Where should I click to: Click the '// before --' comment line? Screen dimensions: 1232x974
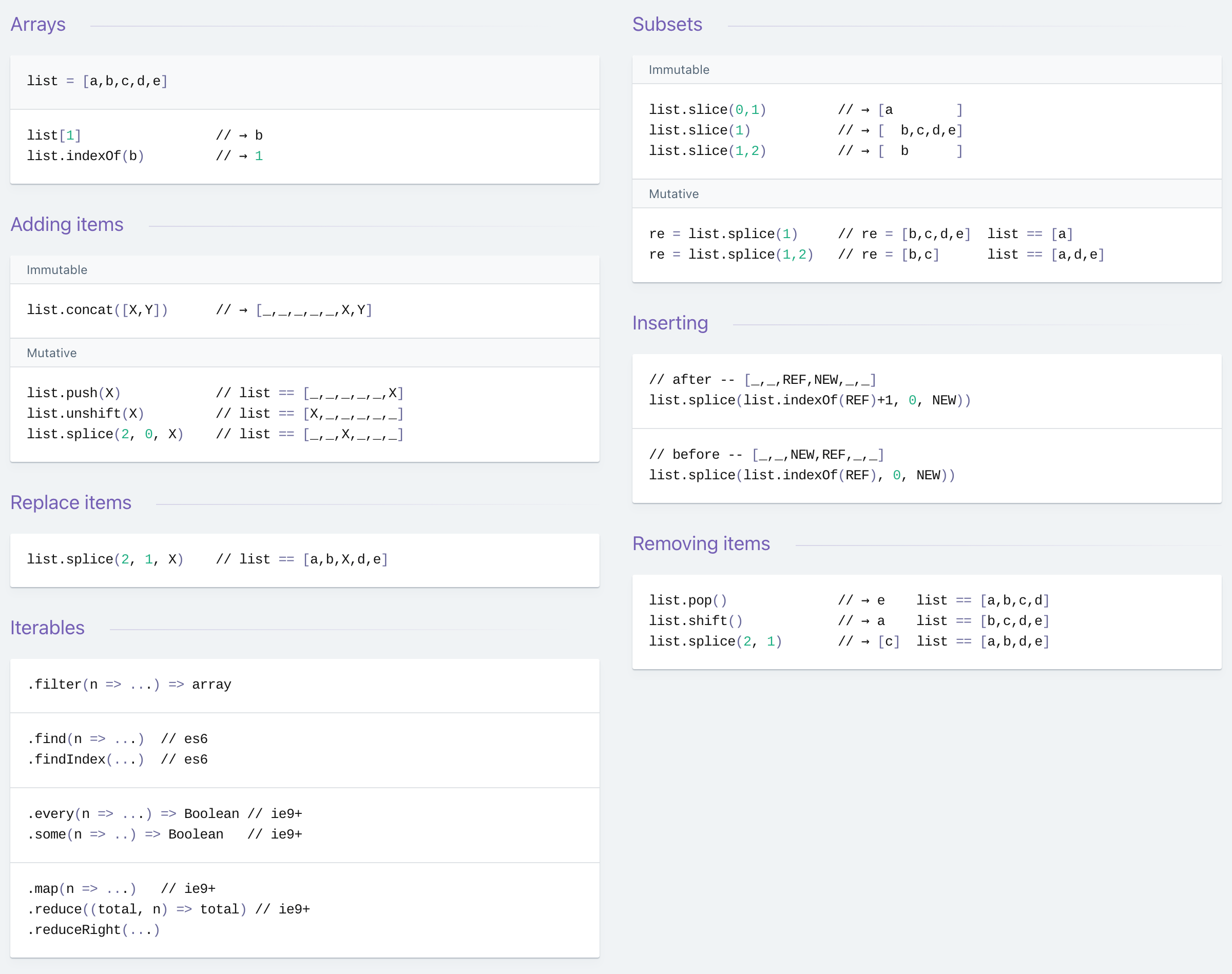pos(766,455)
